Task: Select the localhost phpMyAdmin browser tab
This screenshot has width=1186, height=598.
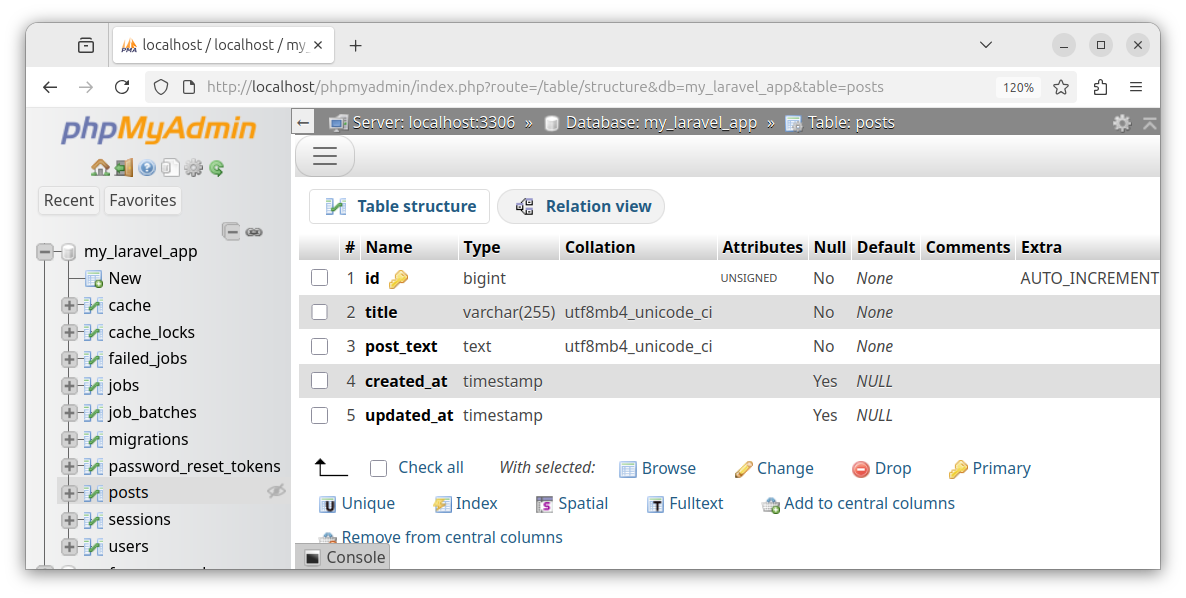Action: click(222, 45)
